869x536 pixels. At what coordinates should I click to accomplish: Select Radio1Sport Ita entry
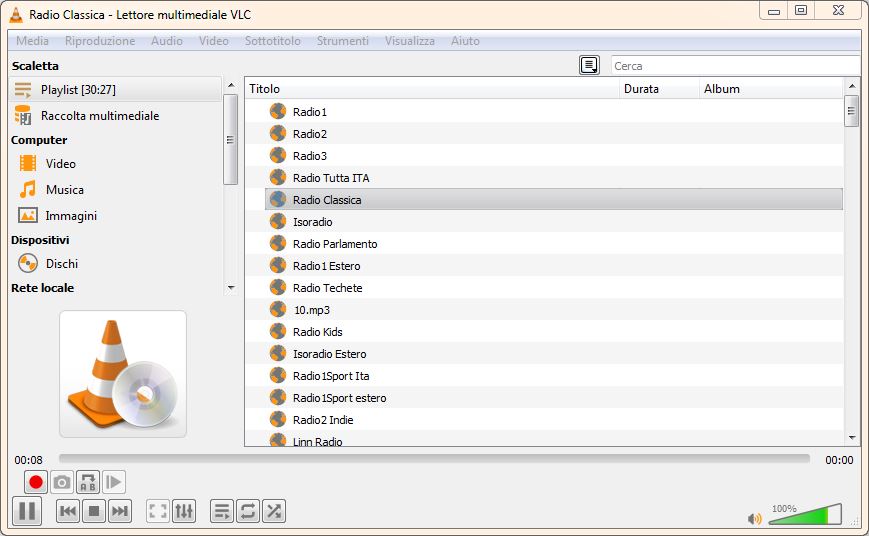point(554,376)
